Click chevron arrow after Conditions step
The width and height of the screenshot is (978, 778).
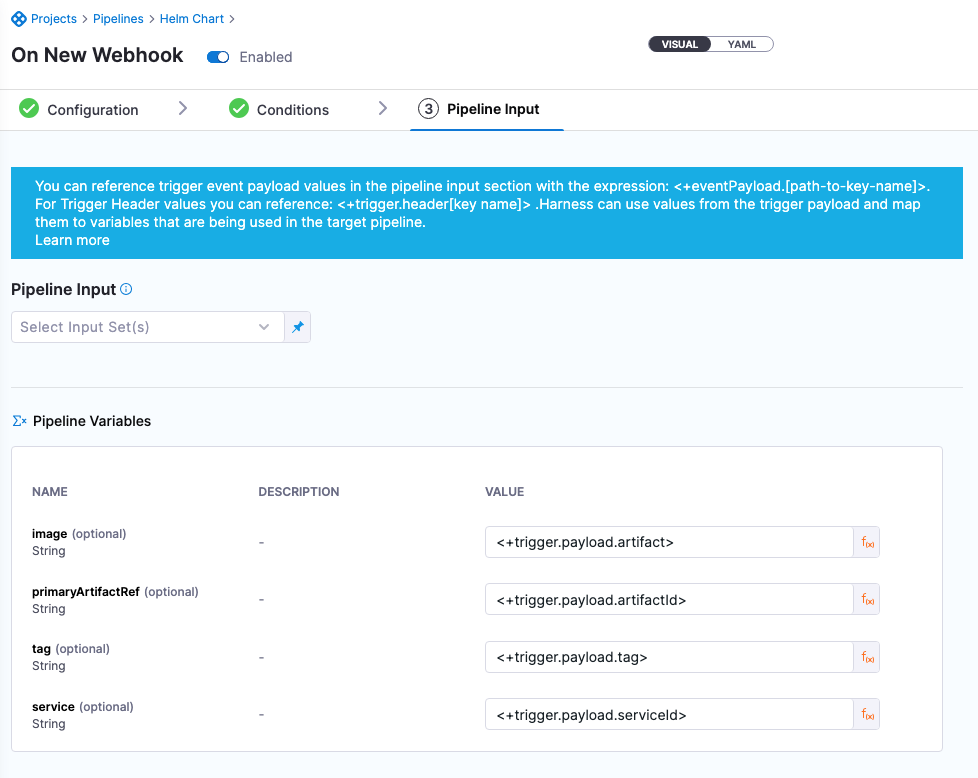coord(383,108)
